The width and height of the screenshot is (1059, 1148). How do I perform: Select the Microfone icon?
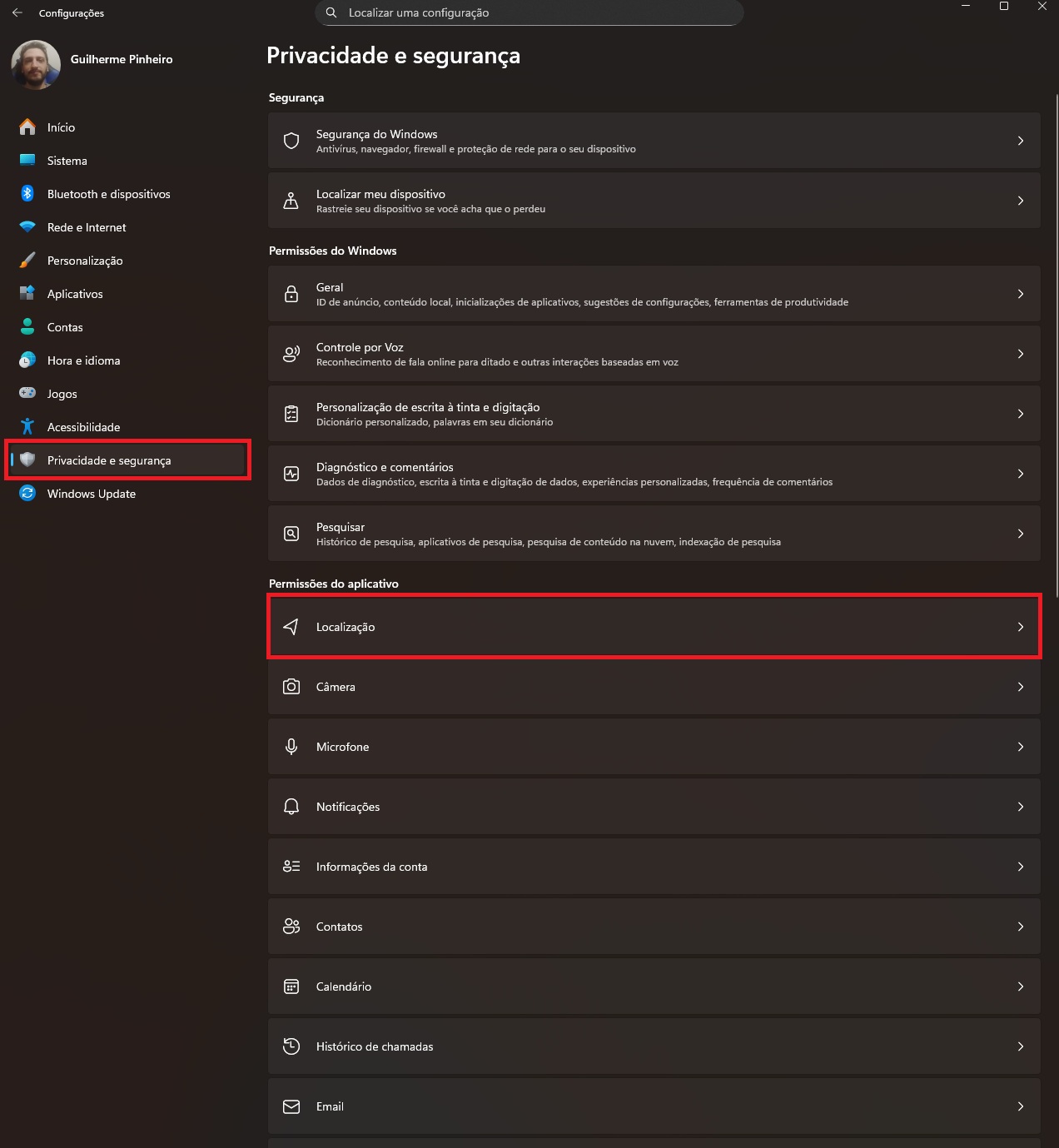click(x=291, y=746)
